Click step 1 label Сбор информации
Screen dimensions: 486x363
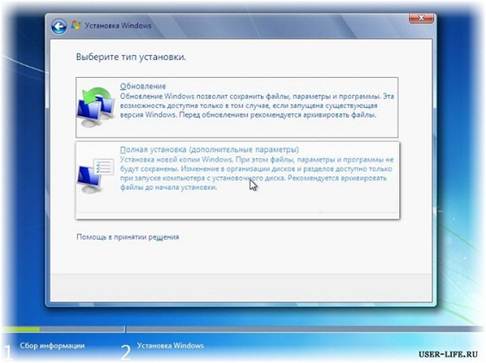(52, 346)
